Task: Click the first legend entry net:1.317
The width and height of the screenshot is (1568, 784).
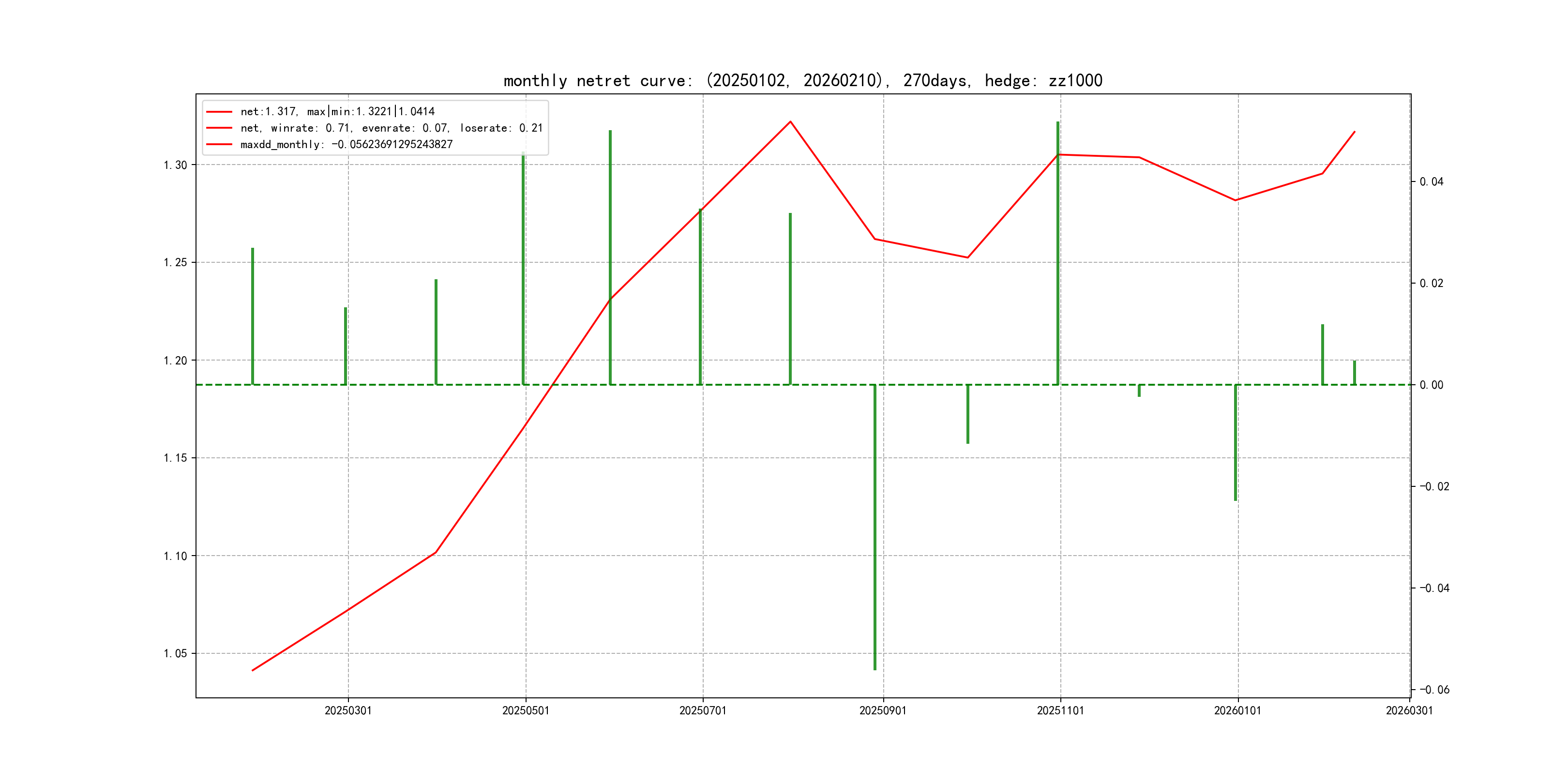Action: 337,111
